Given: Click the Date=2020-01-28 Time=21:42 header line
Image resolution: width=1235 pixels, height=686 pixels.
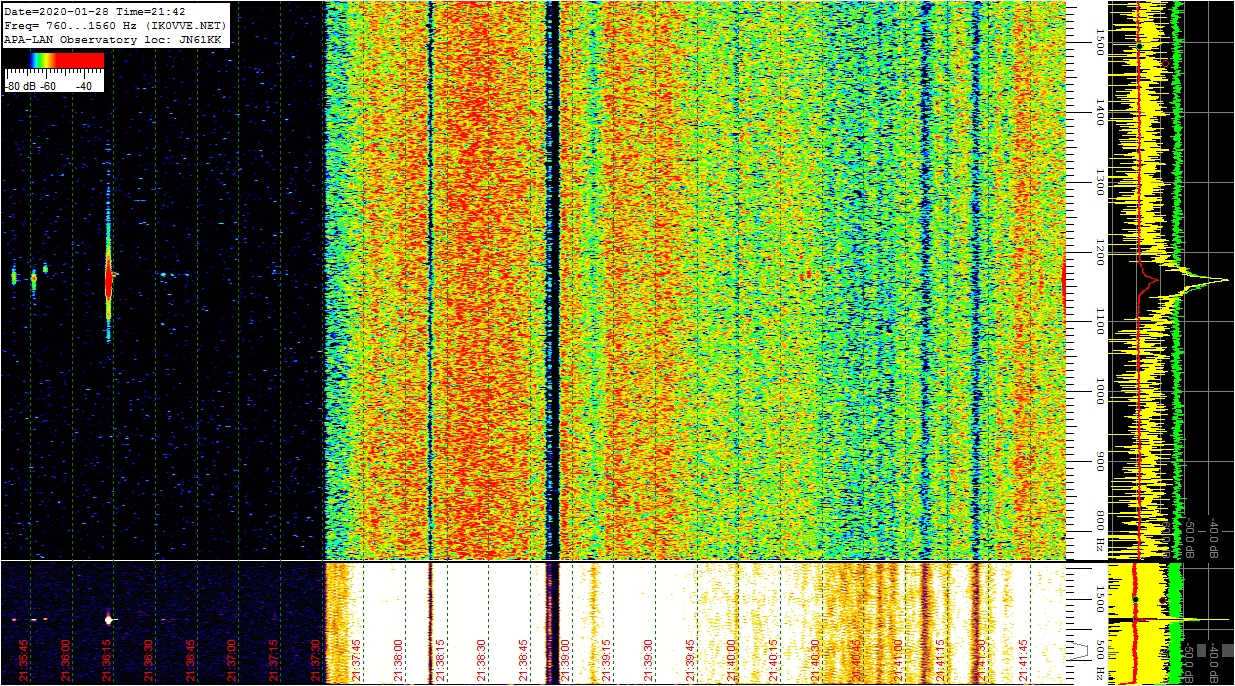Looking at the screenshot, I should pyautogui.click(x=95, y=11).
